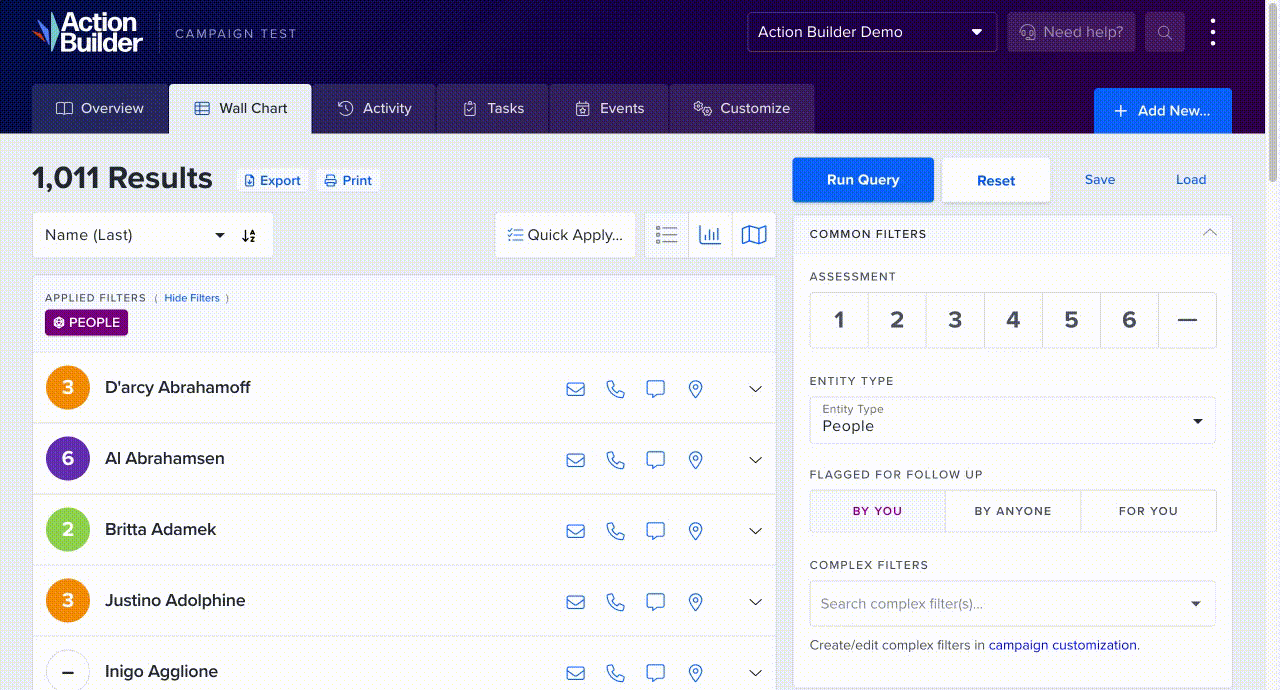Click the phone icon for Al Abrahamsen

click(615, 460)
